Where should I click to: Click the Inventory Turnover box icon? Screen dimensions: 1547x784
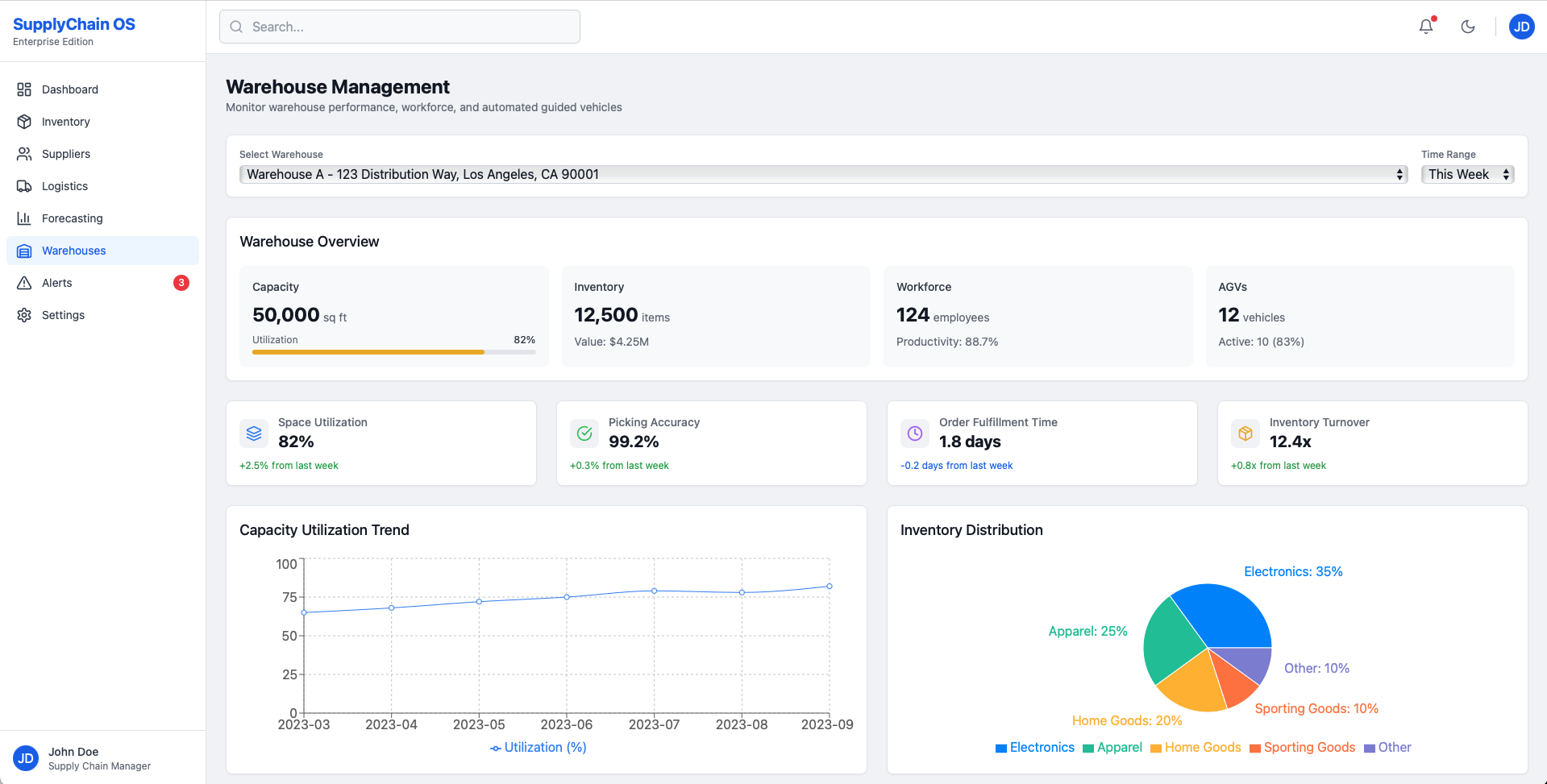1246,433
